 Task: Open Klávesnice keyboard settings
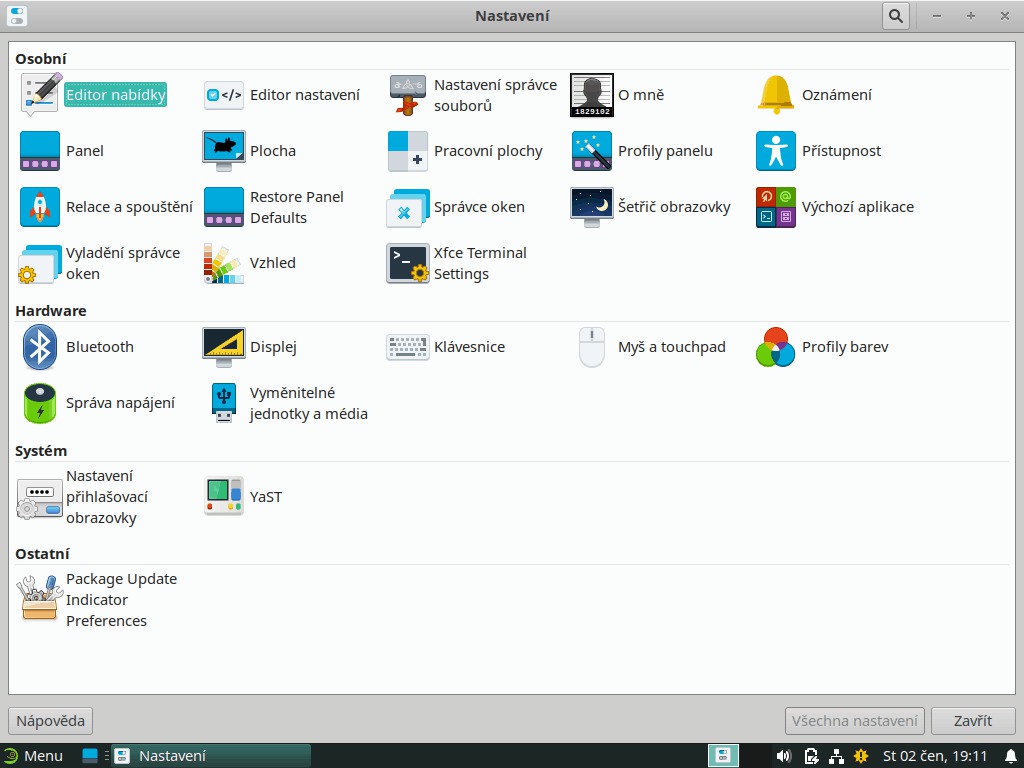click(408, 347)
